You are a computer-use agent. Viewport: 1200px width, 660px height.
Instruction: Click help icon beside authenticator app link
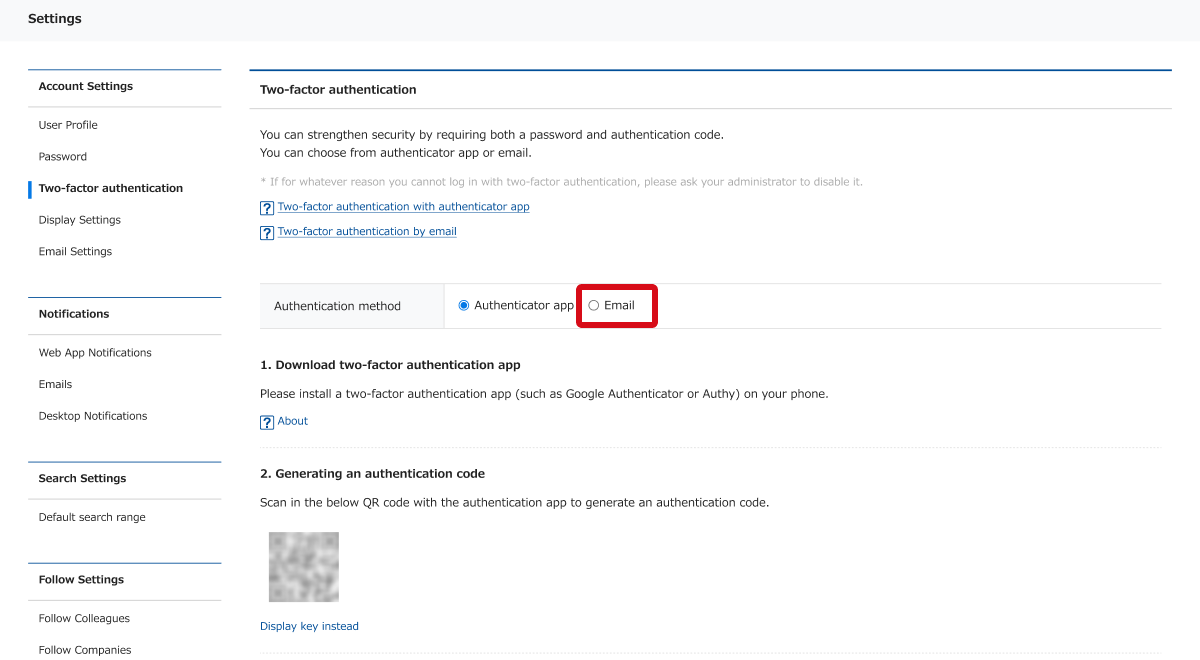coord(267,208)
